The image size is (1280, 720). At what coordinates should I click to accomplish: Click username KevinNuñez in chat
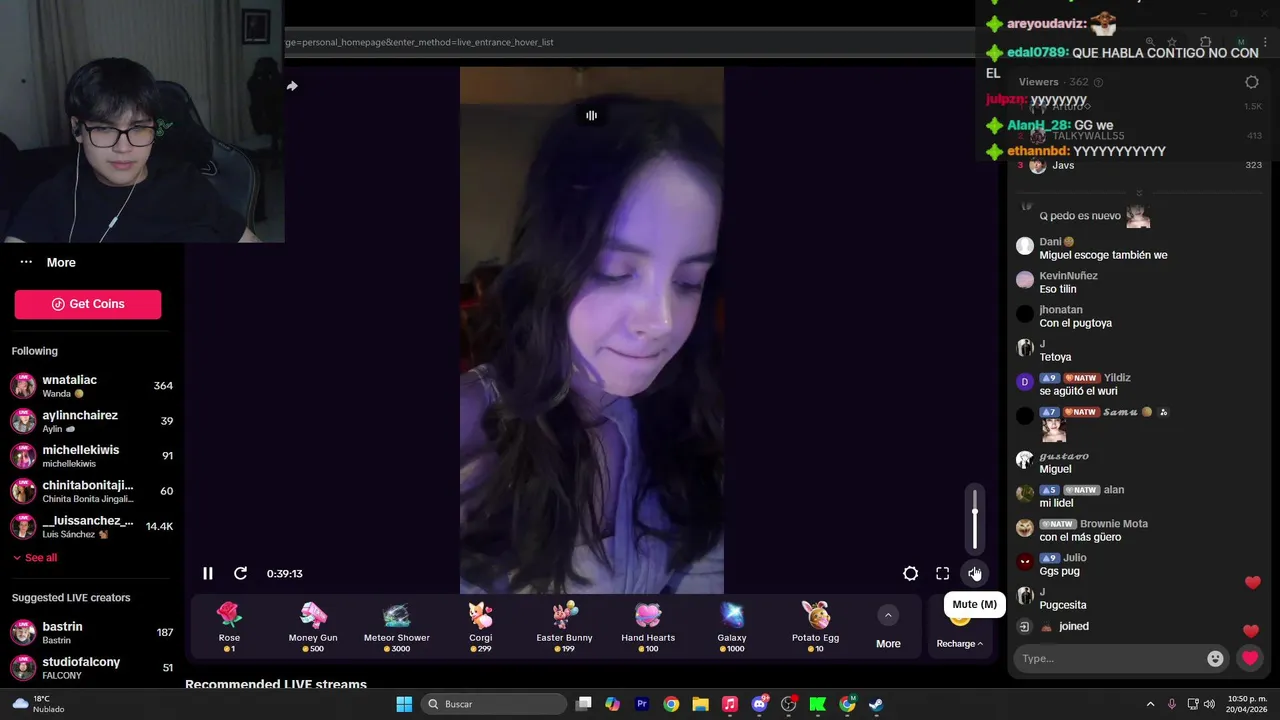pos(1068,276)
